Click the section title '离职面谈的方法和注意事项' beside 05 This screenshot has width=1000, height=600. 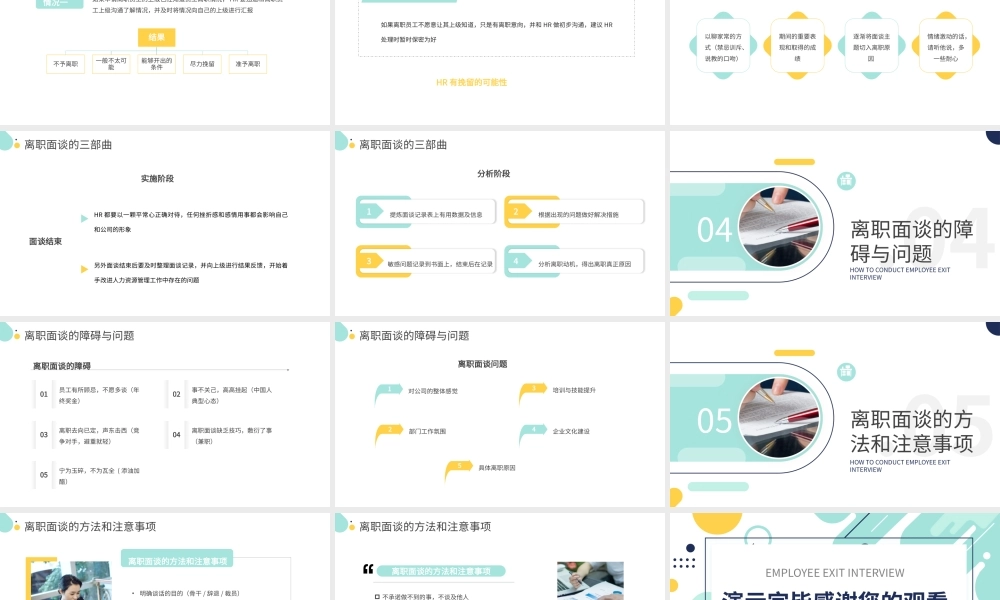tap(912, 432)
